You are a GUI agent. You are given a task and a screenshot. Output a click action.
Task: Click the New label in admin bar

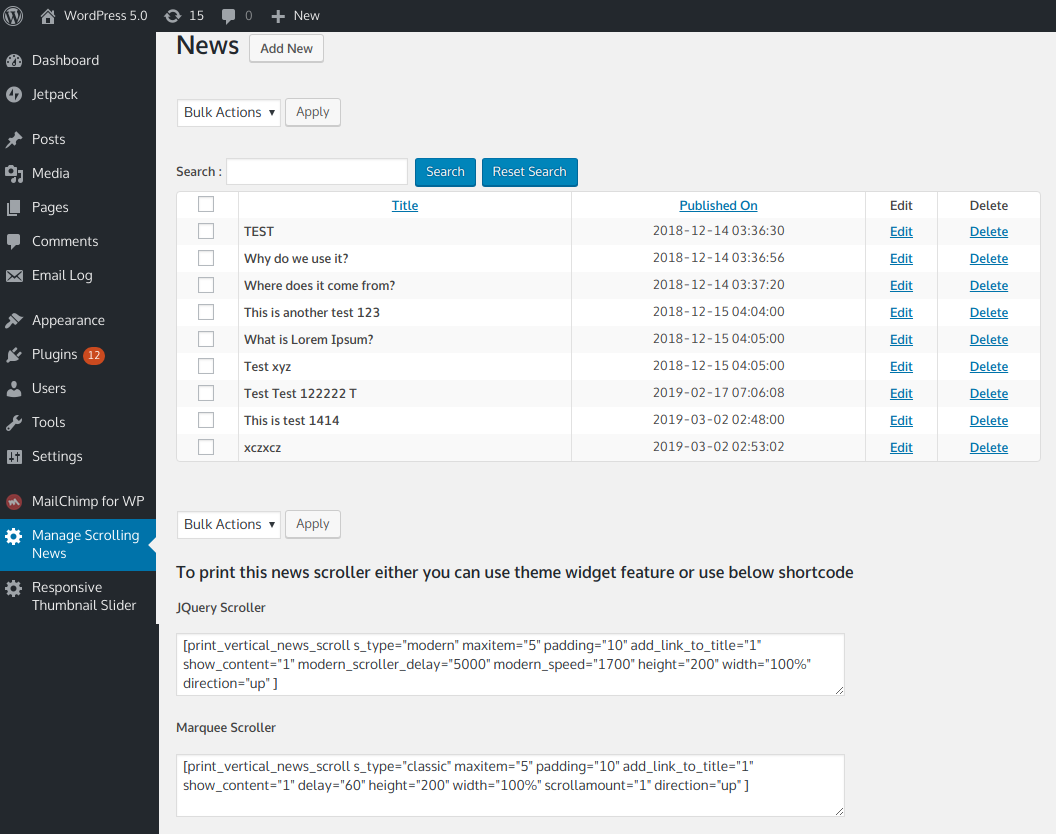(306, 15)
